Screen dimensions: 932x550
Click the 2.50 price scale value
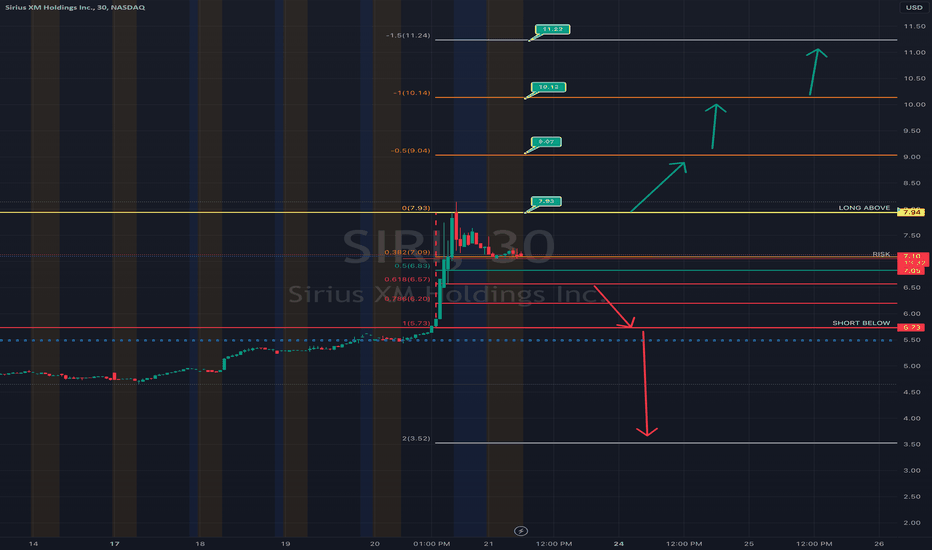pos(912,497)
